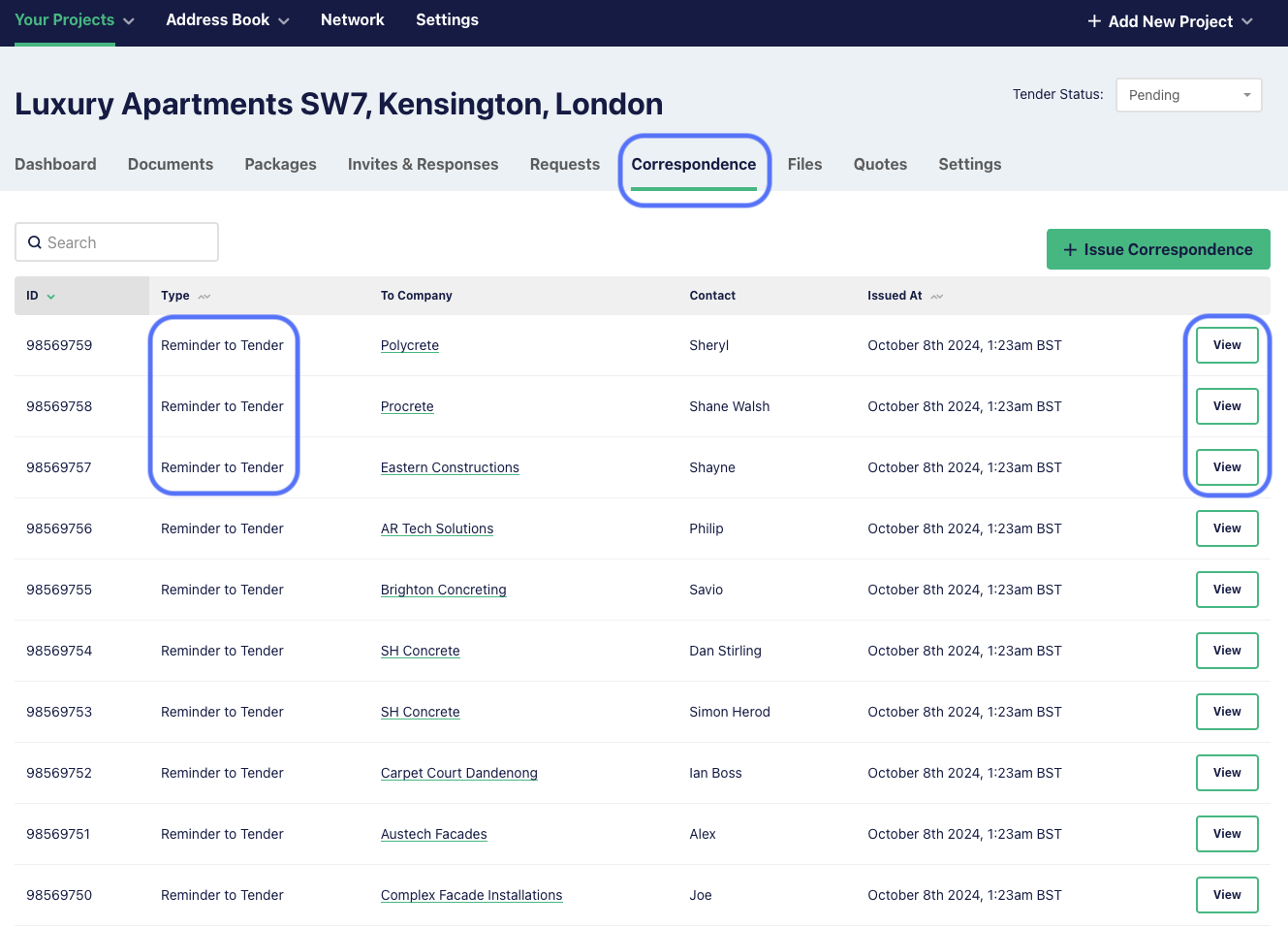Switch to the Invites & Responses tab
Screen dimensions: 1288x927
coord(424,165)
